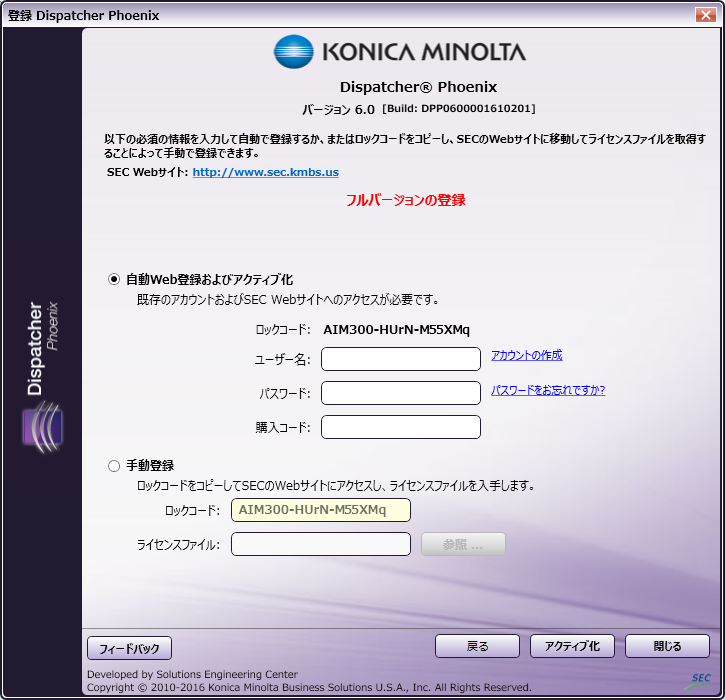Click the manual ロックコード field
Screen dimensions: 725x700
pyautogui.click(x=321, y=510)
